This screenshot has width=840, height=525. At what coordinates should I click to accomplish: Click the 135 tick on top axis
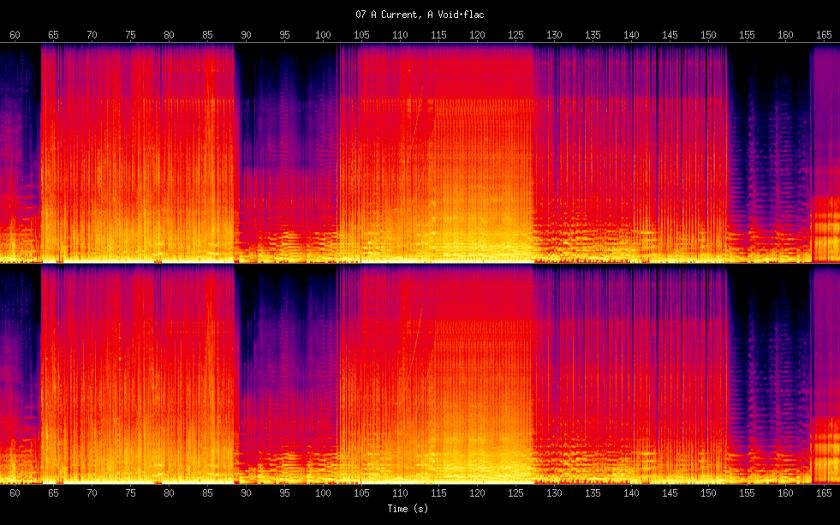tap(593, 35)
